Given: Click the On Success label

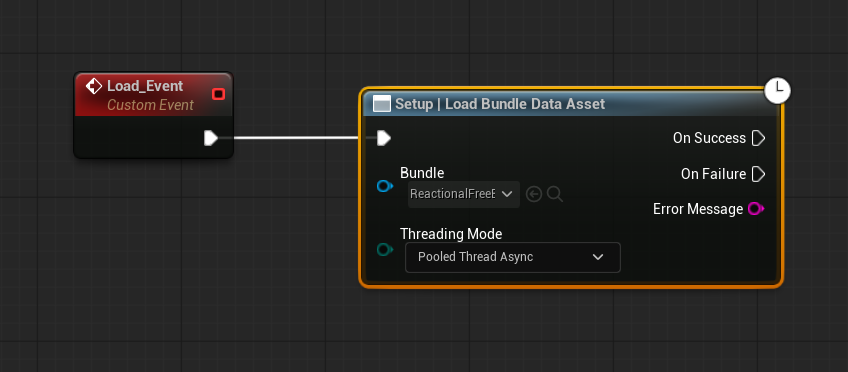Looking at the screenshot, I should (709, 138).
